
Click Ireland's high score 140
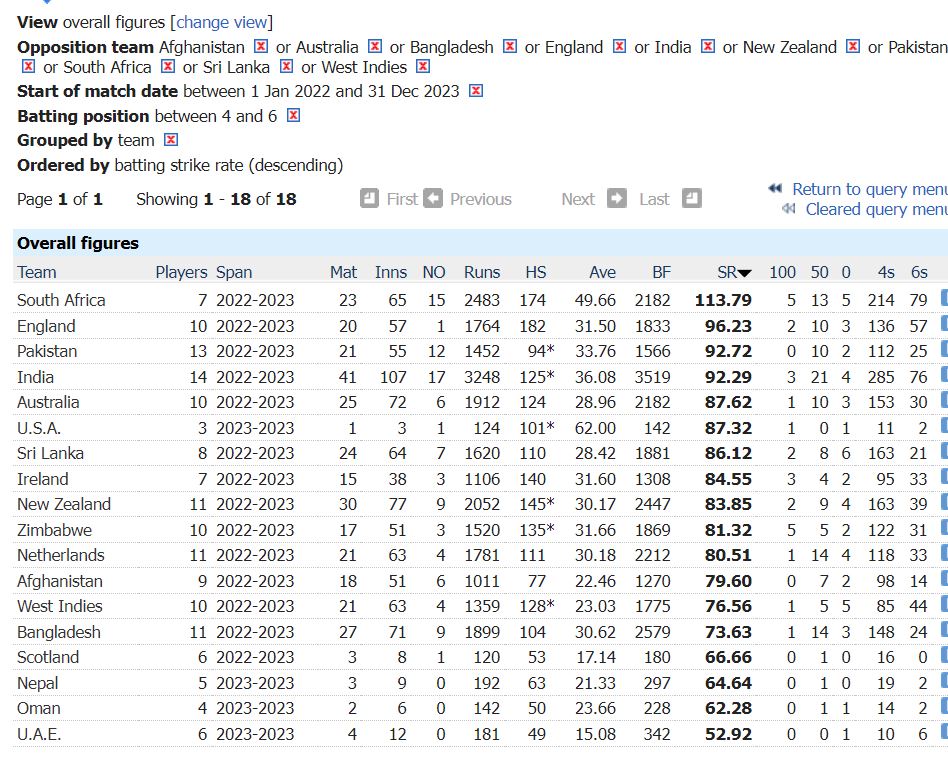(x=533, y=479)
